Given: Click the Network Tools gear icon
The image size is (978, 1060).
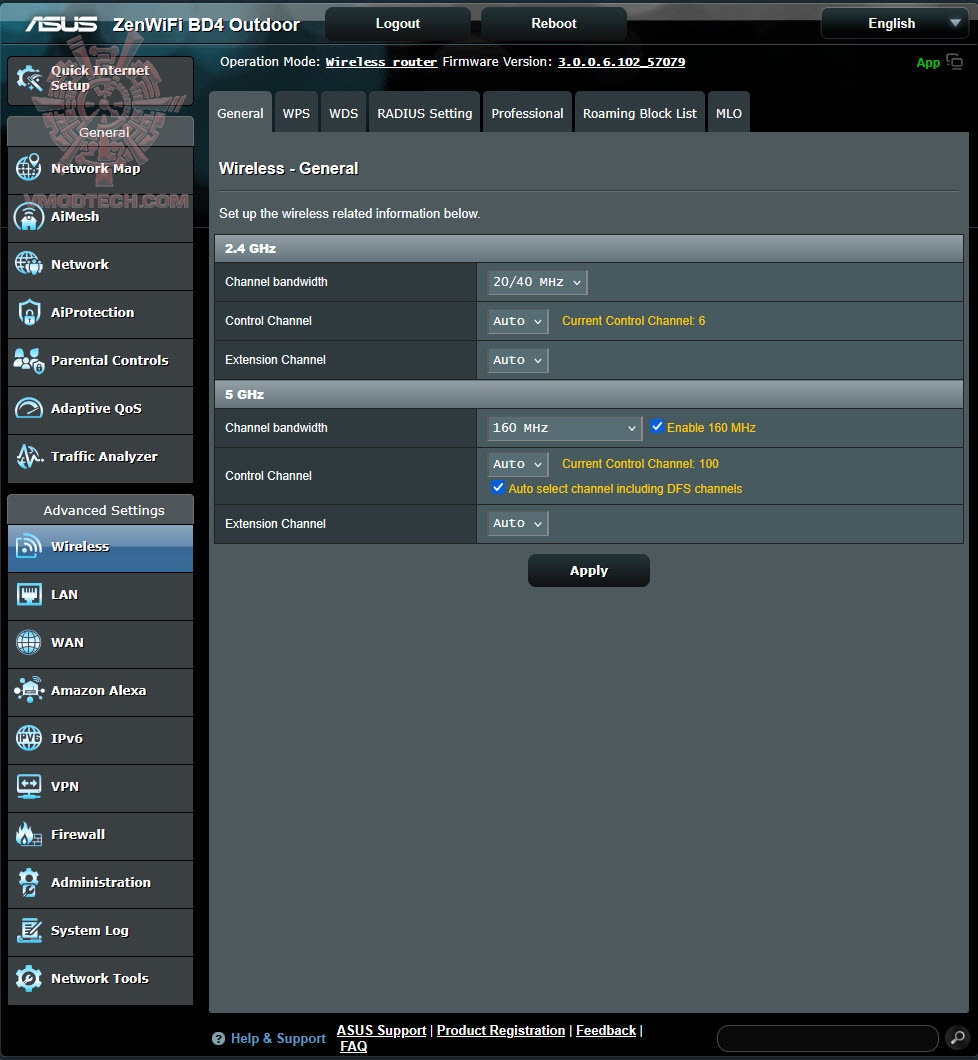Looking at the screenshot, I should [28, 978].
